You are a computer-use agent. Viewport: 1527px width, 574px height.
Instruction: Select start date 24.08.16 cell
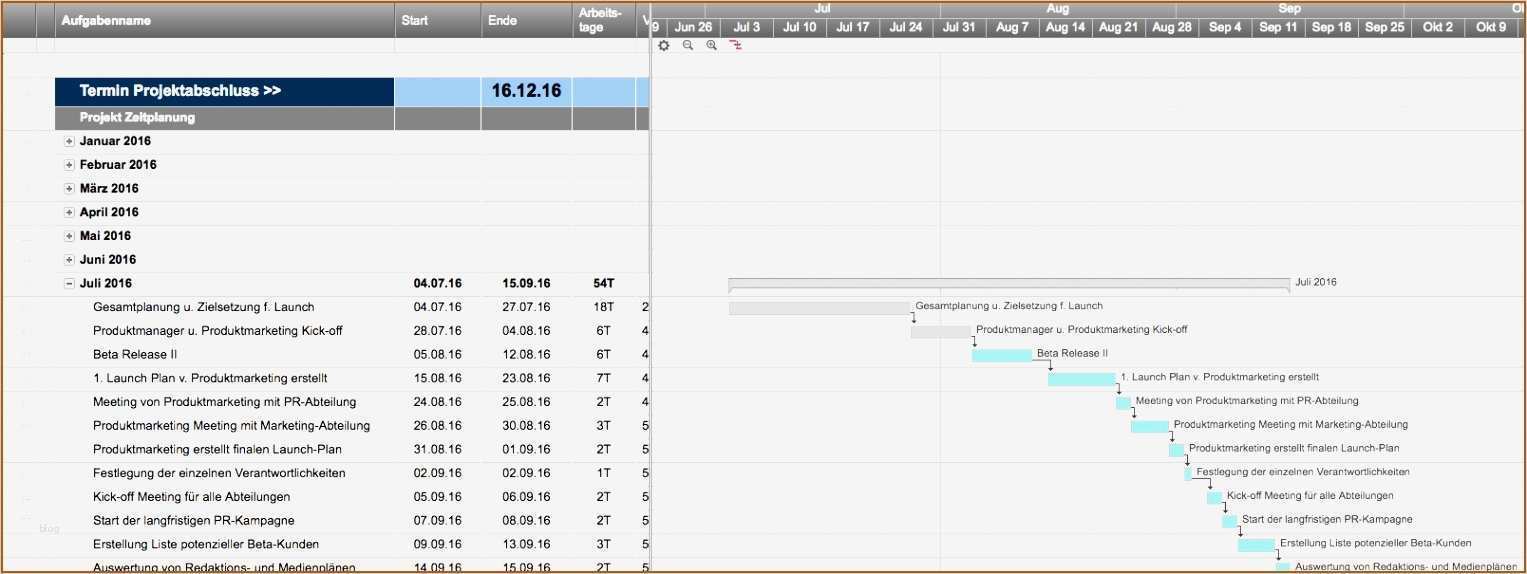[x=437, y=402]
